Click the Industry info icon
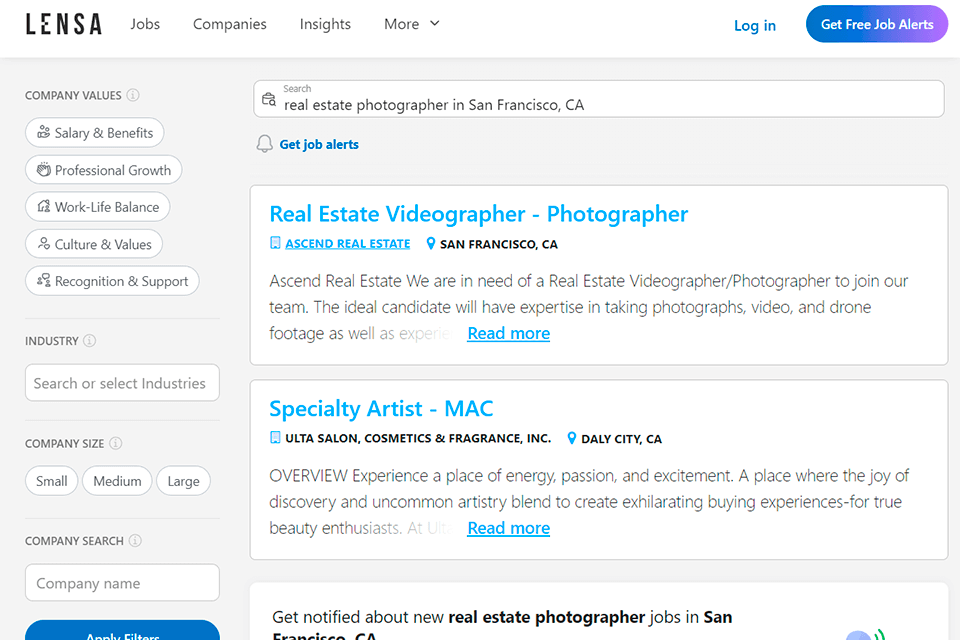 [89, 341]
